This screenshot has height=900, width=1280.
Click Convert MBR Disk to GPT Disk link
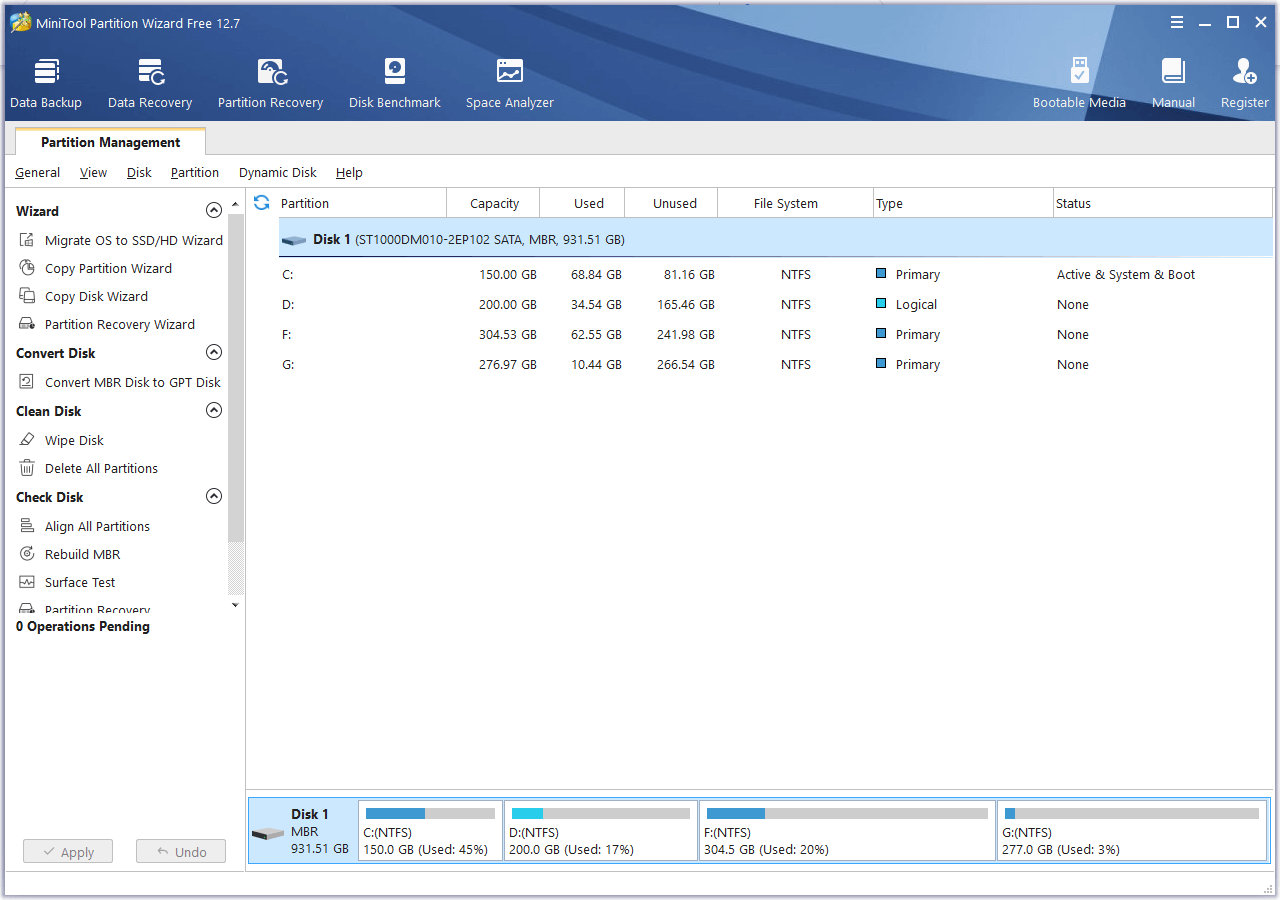(133, 382)
